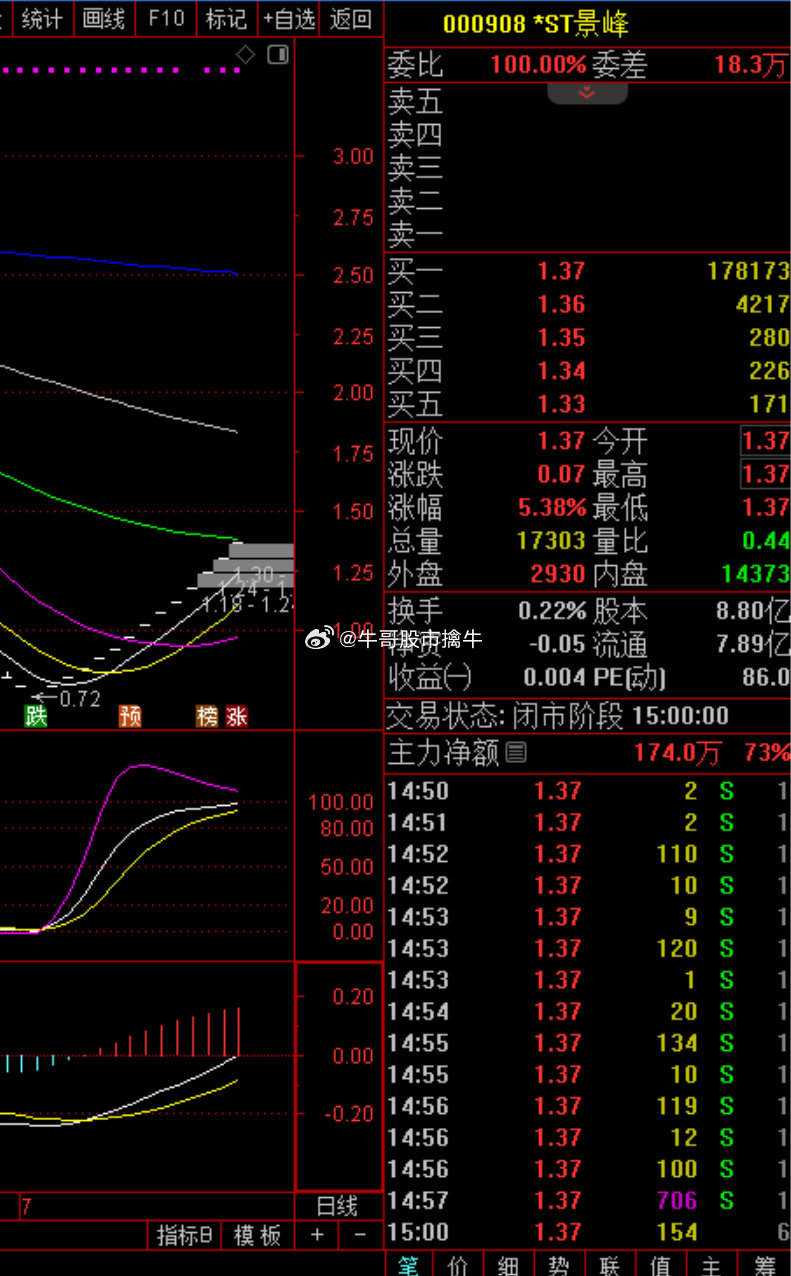
Task: Add the stock via +自选 button
Action: 288,18
